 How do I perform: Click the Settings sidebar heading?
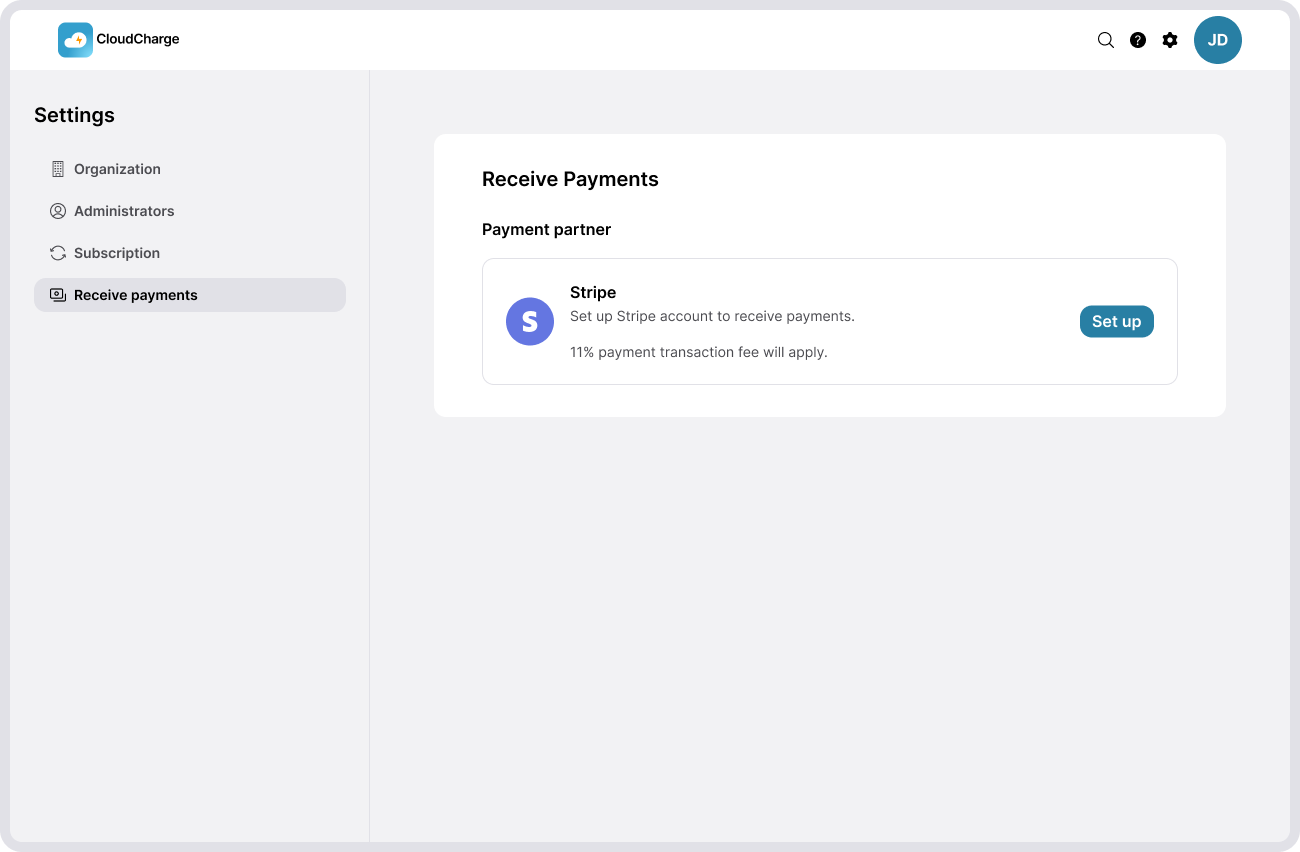coord(74,115)
